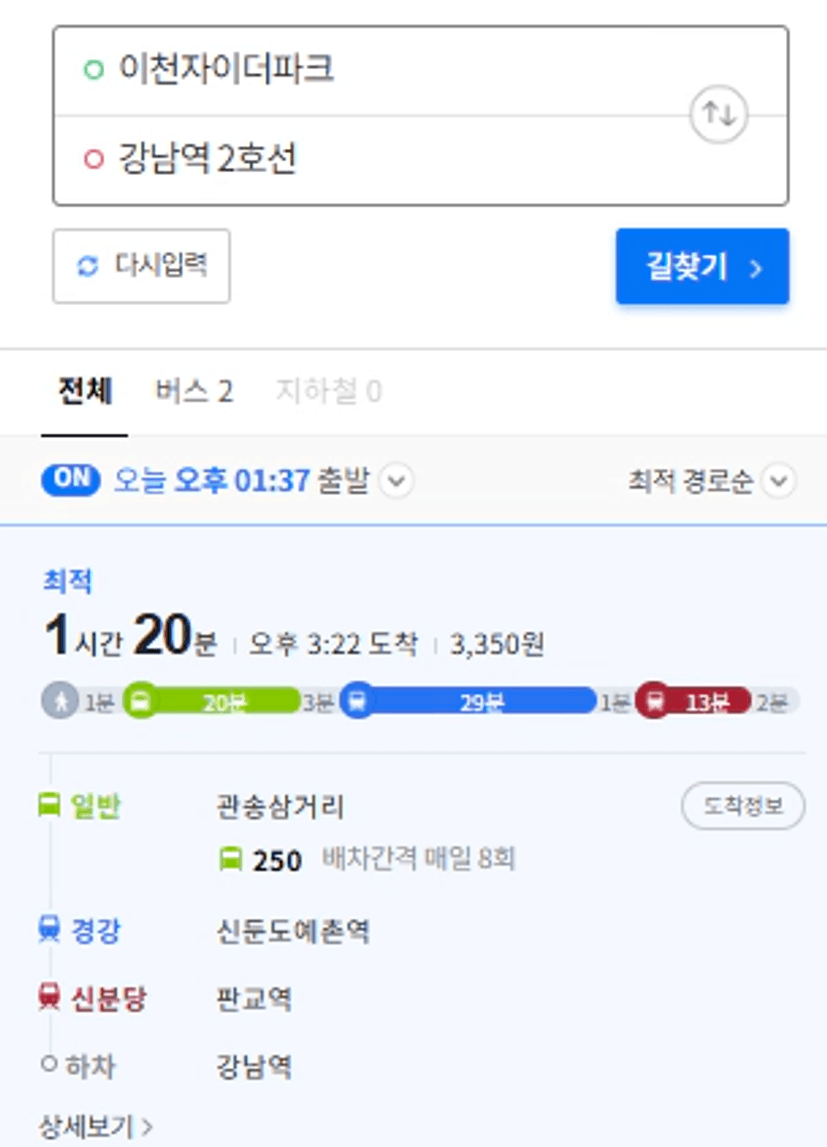Click the 길찾기 search button
The width and height of the screenshot is (827, 1147).
(702, 266)
